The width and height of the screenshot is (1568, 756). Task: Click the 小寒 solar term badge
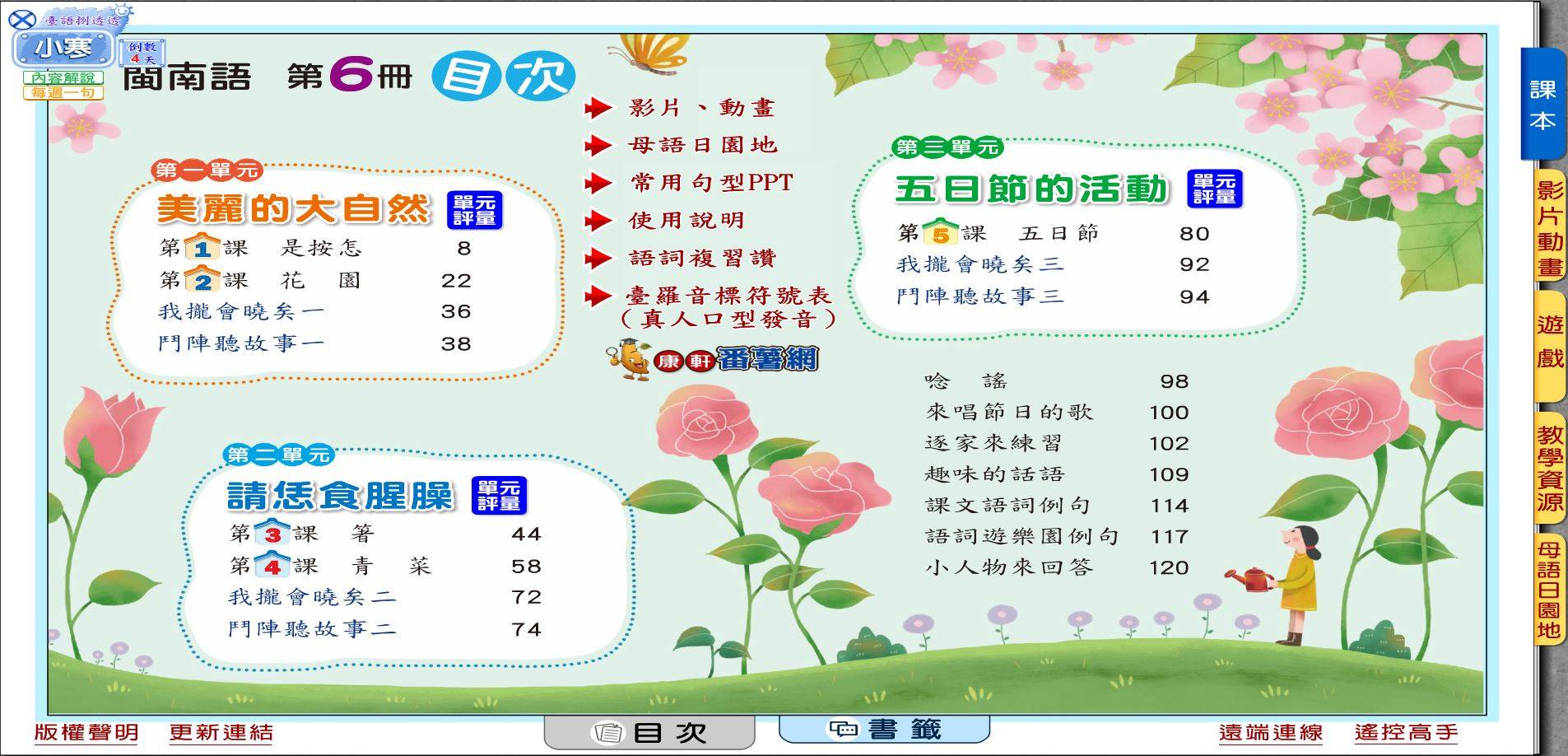63,48
